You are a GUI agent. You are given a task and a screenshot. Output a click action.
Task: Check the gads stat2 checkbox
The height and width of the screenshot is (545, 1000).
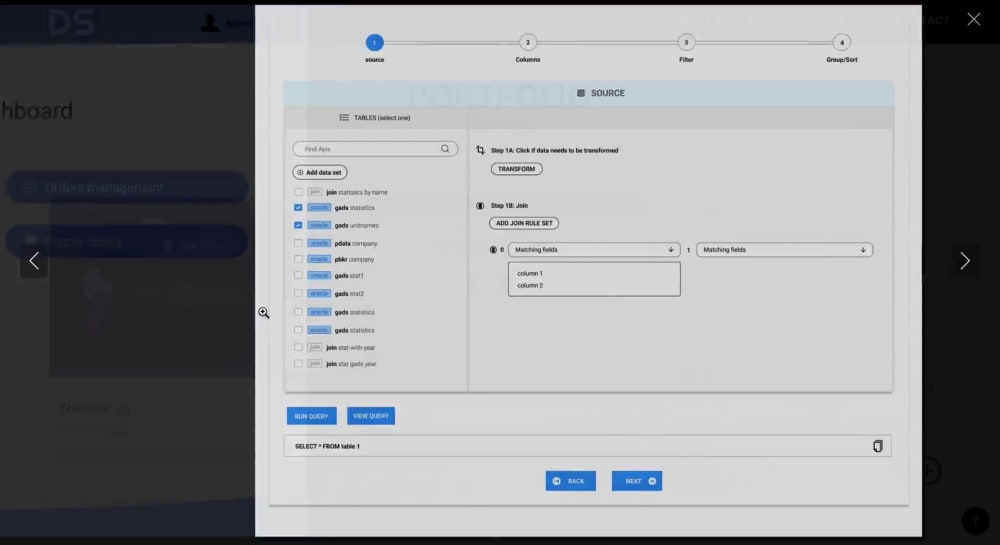click(298, 293)
